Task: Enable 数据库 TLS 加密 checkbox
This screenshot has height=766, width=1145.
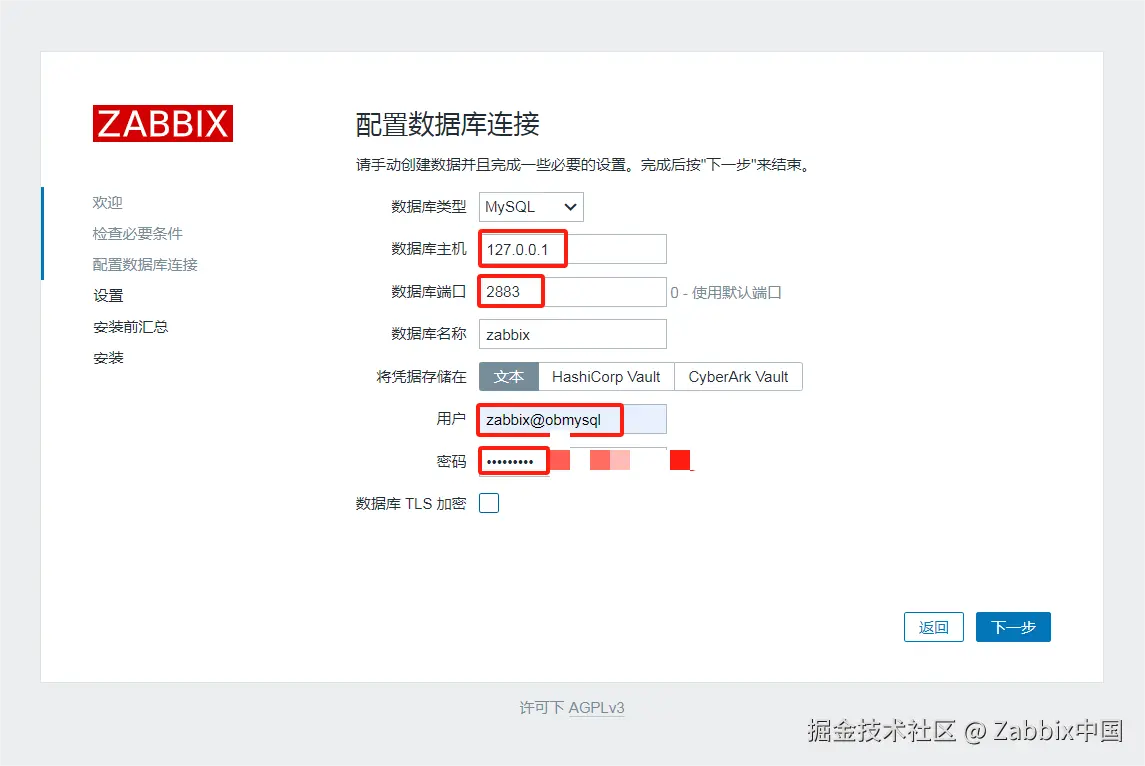Action: (x=489, y=503)
